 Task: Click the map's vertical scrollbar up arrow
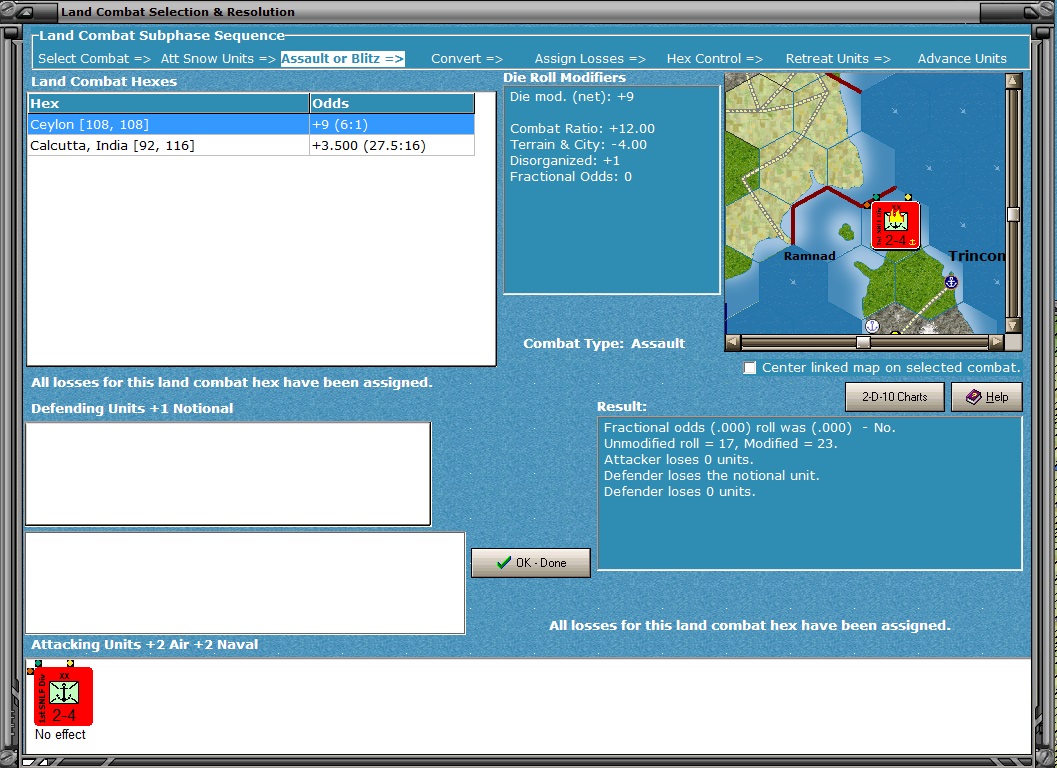1013,81
